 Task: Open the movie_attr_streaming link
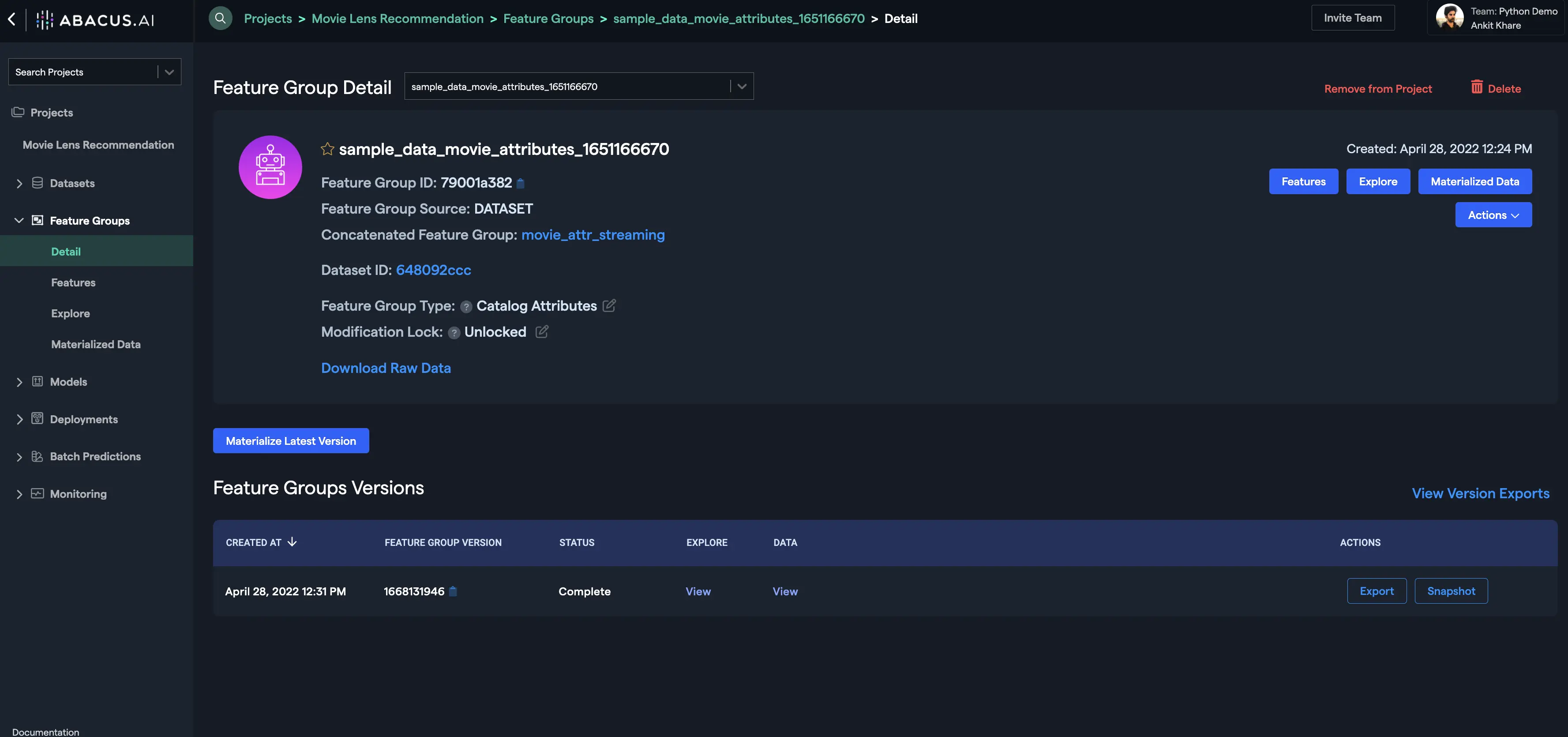pyautogui.click(x=592, y=235)
